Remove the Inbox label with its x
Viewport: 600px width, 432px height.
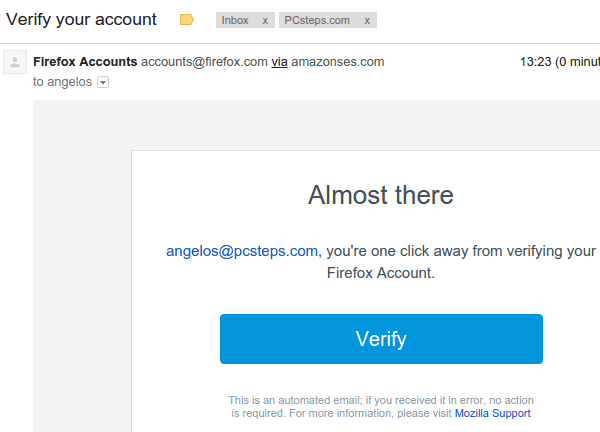[265, 20]
